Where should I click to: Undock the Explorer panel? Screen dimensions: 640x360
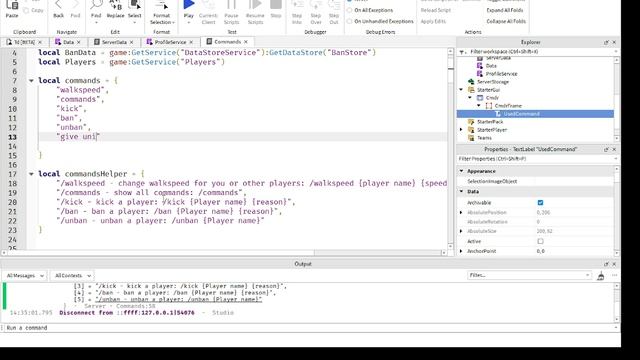click(x=606, y=42)
